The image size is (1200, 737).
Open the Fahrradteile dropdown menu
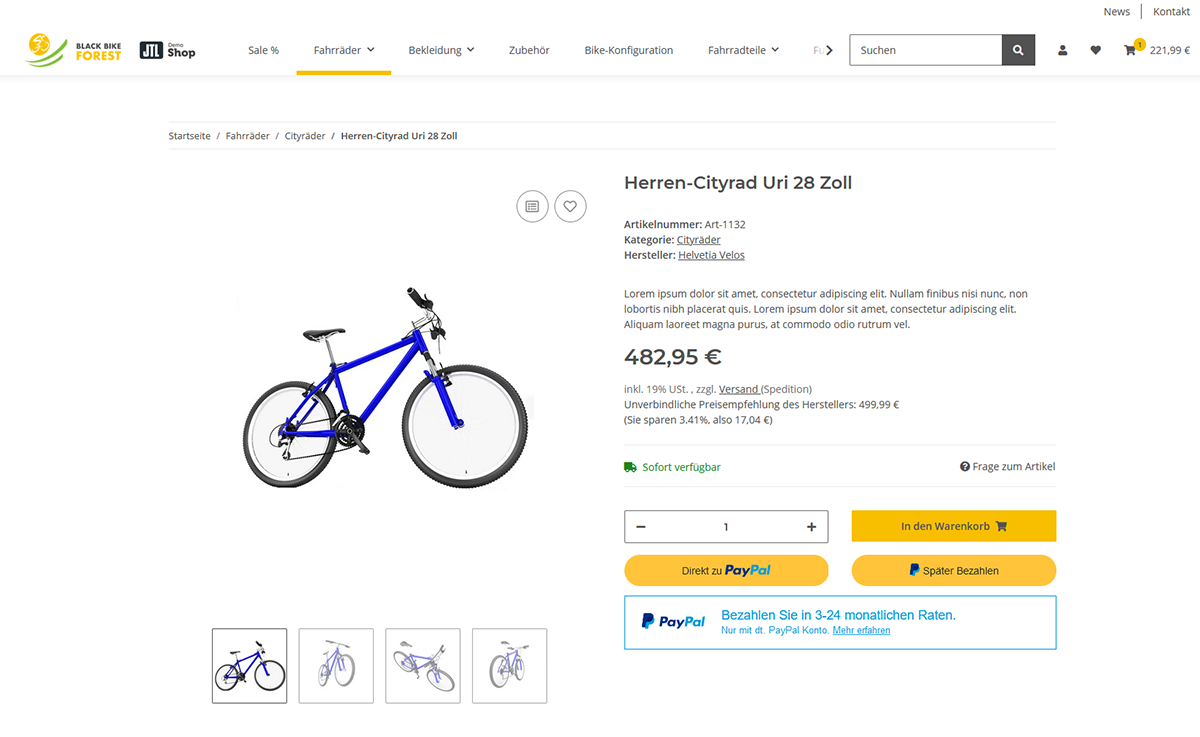pyautogui.click(x=743, y=49)
